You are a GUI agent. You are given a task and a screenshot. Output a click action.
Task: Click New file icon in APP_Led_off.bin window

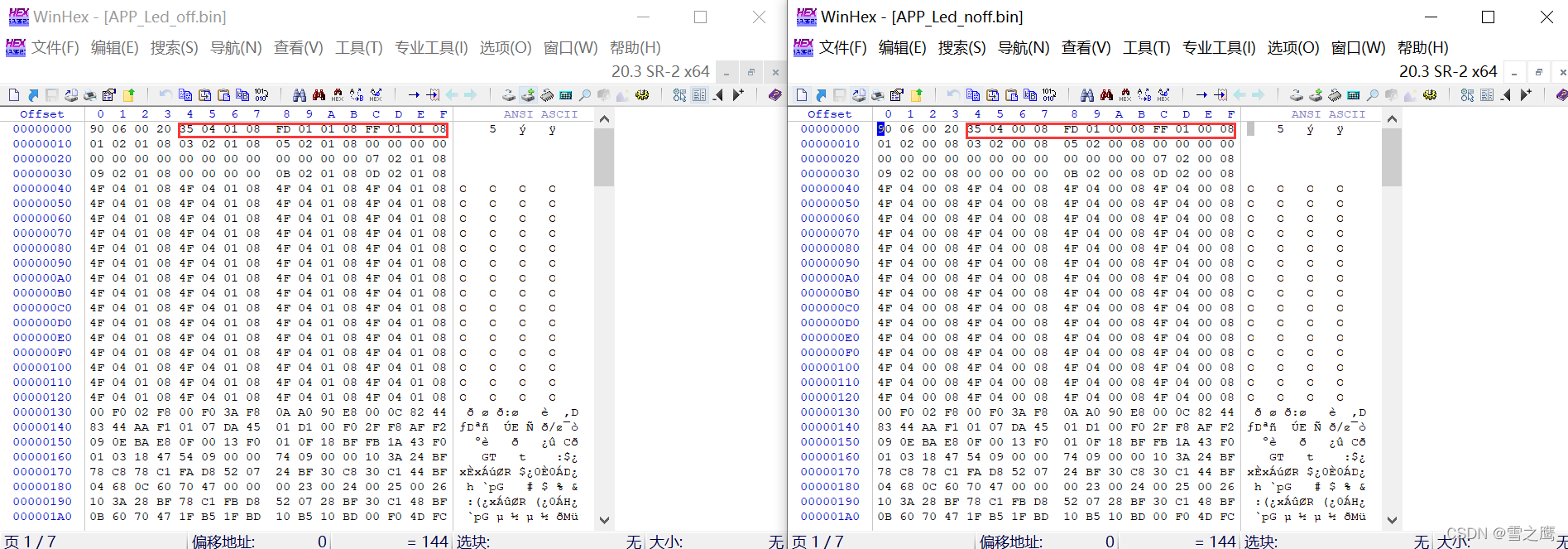pyautogui.click(x=14, y=95)
